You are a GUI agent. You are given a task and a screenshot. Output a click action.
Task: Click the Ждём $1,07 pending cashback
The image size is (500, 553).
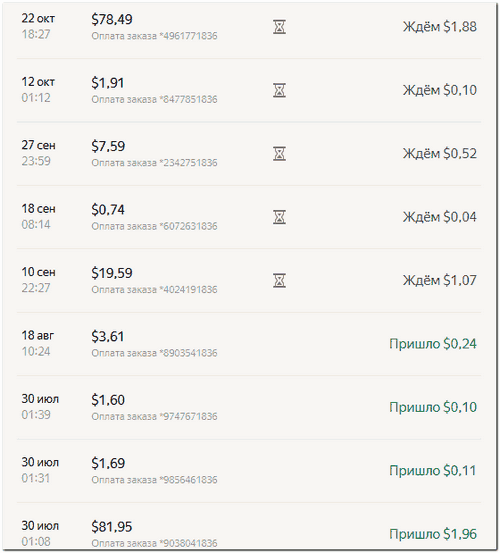pyautogui.click(x=440, y=280)
